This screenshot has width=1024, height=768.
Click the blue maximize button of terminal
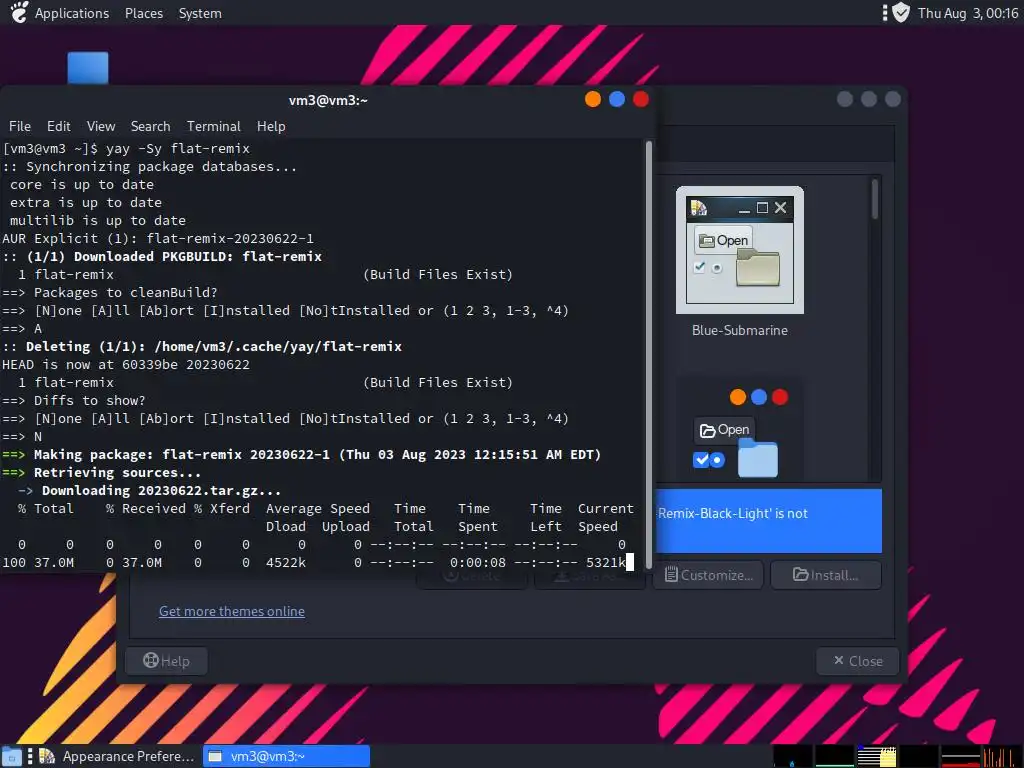617,99
